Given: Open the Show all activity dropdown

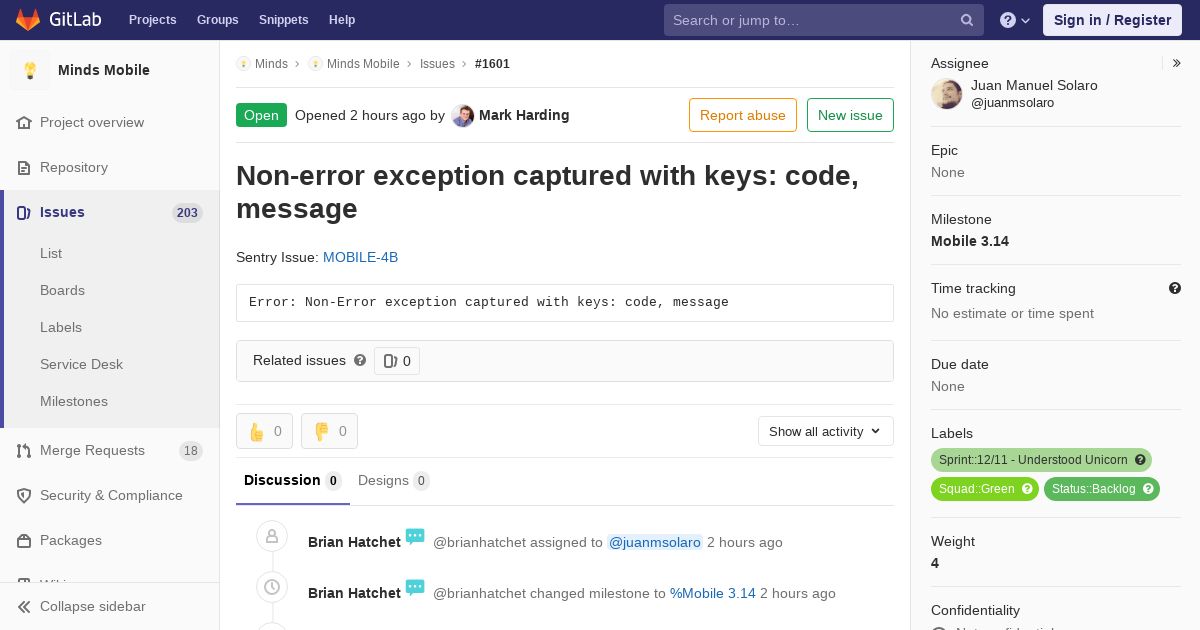Looking at the screenshot, I should pyautogui.click(x=826, y=431).
